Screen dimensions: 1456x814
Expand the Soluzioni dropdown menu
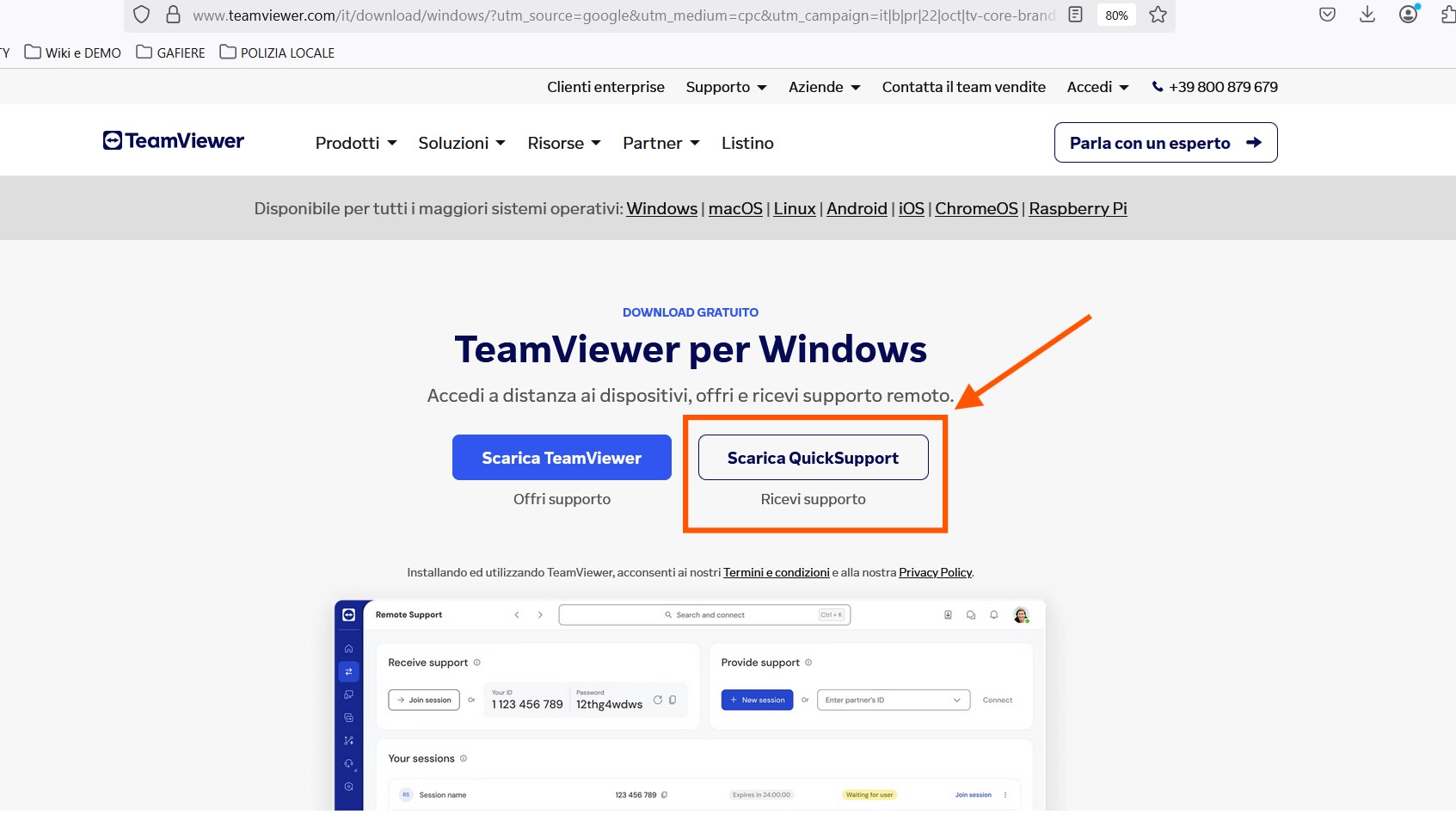[x=462, y=143]
